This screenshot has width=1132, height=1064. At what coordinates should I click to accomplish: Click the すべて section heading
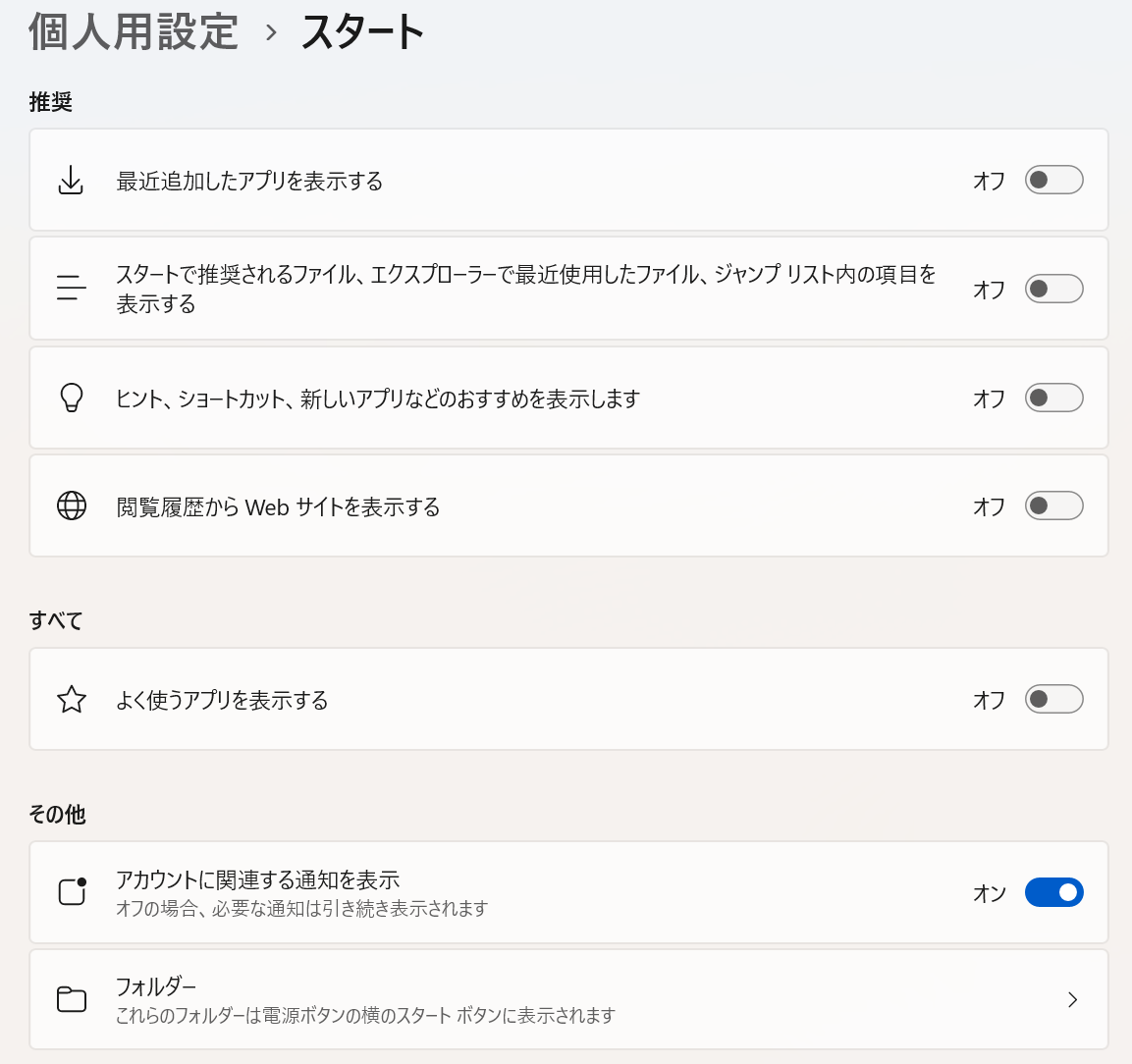coord(56,620)
